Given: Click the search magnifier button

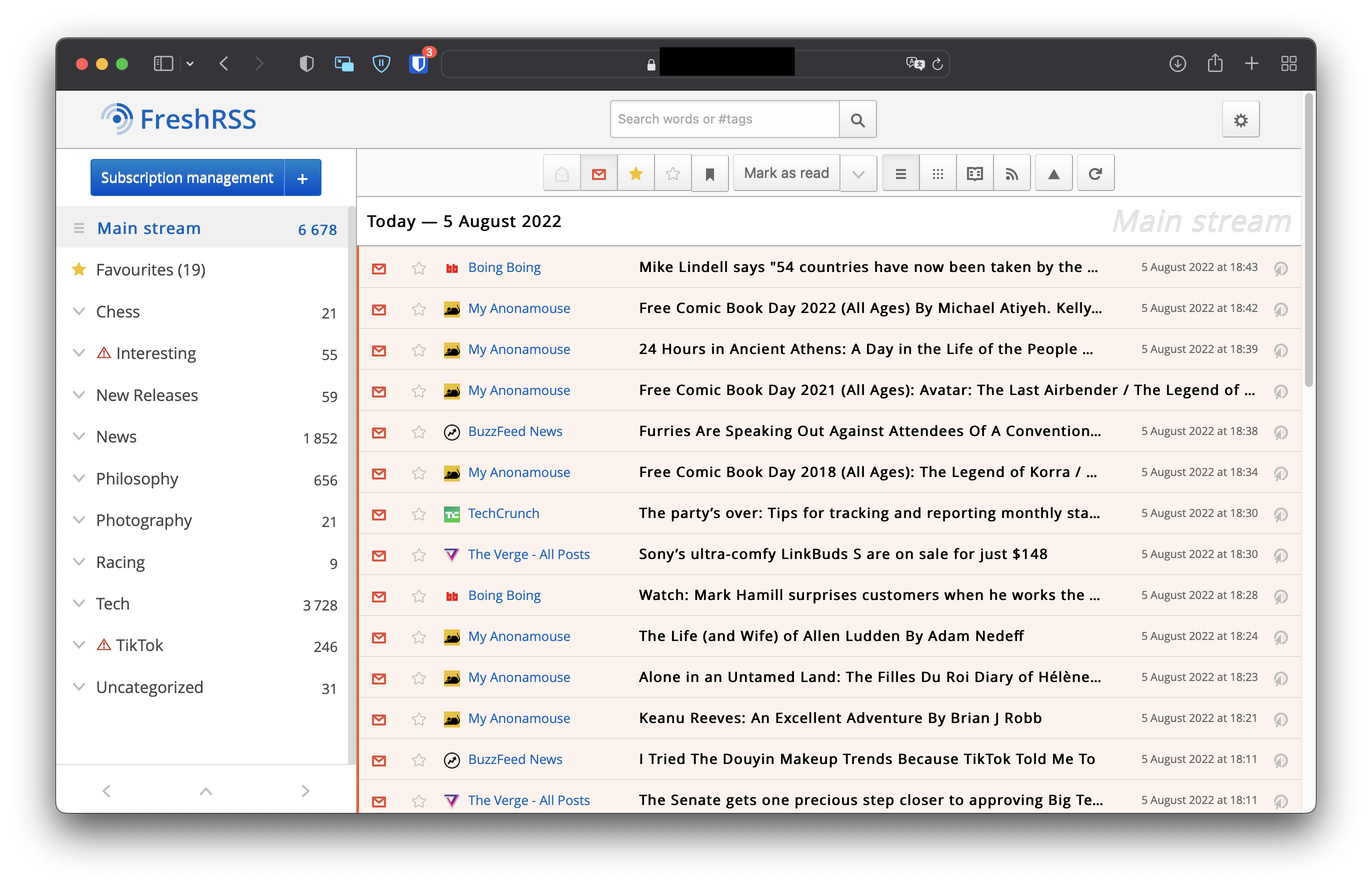Looking at the screenshot, I should [x=857, y=119].
